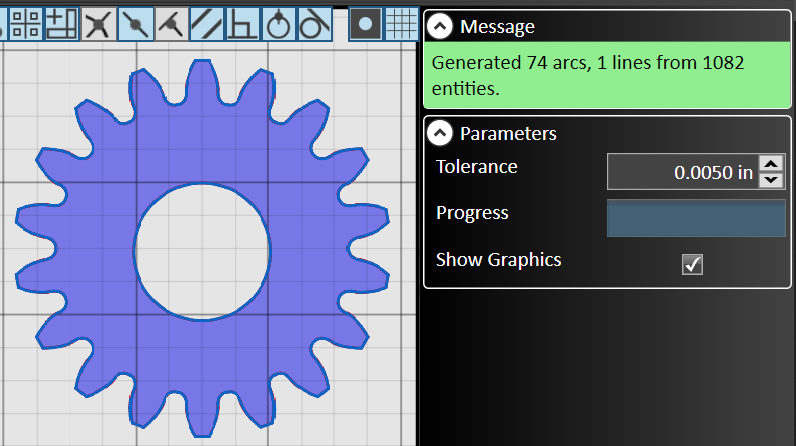Click the Tolerance input field
The width and height of the screenshot is (796, 446).
[x=683, y=172]
